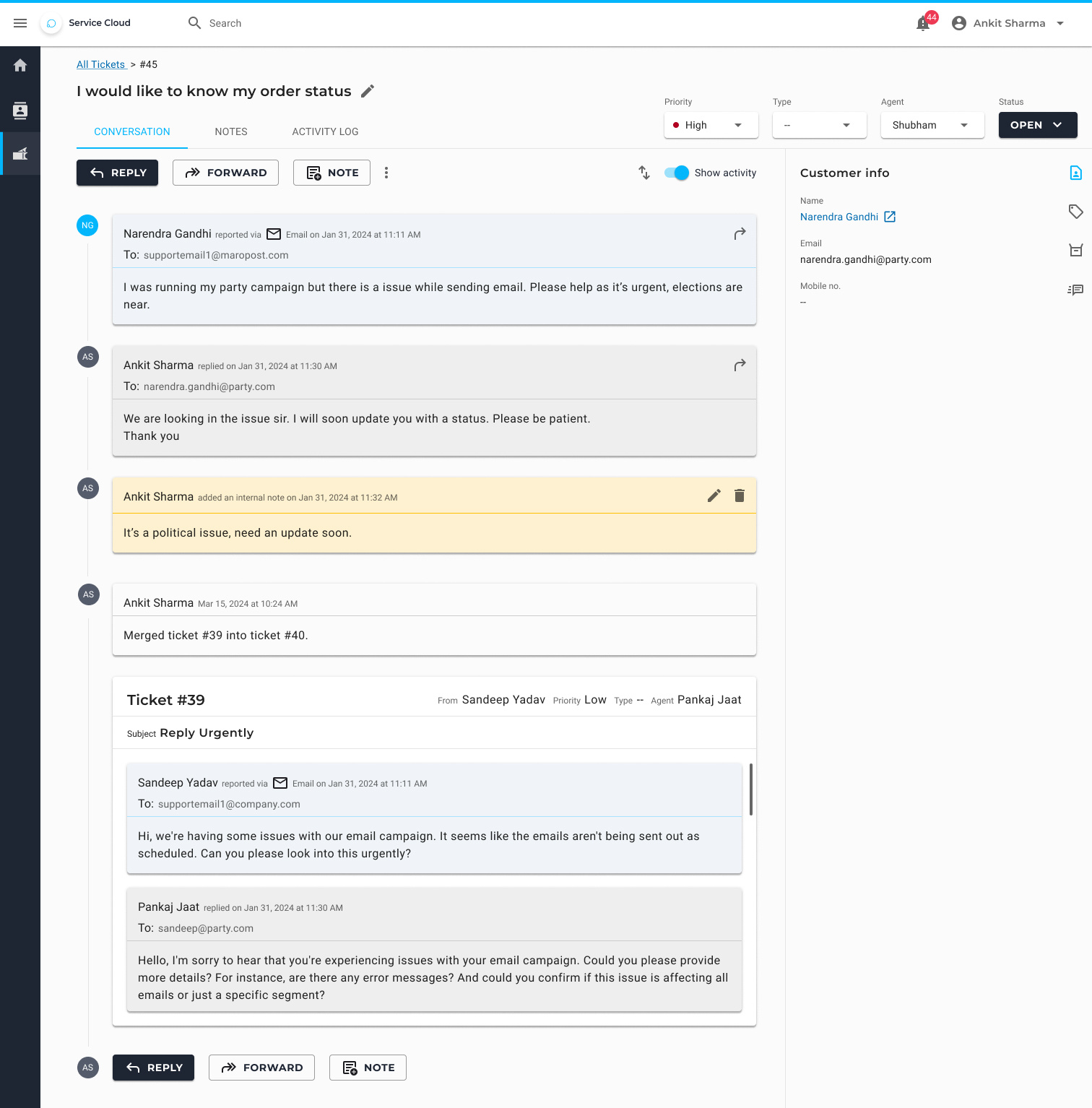Image resolution: width=1092 pixels, height=1108 pixels.
Task: Go to Home in the sidebar
Action: [20, 66]
